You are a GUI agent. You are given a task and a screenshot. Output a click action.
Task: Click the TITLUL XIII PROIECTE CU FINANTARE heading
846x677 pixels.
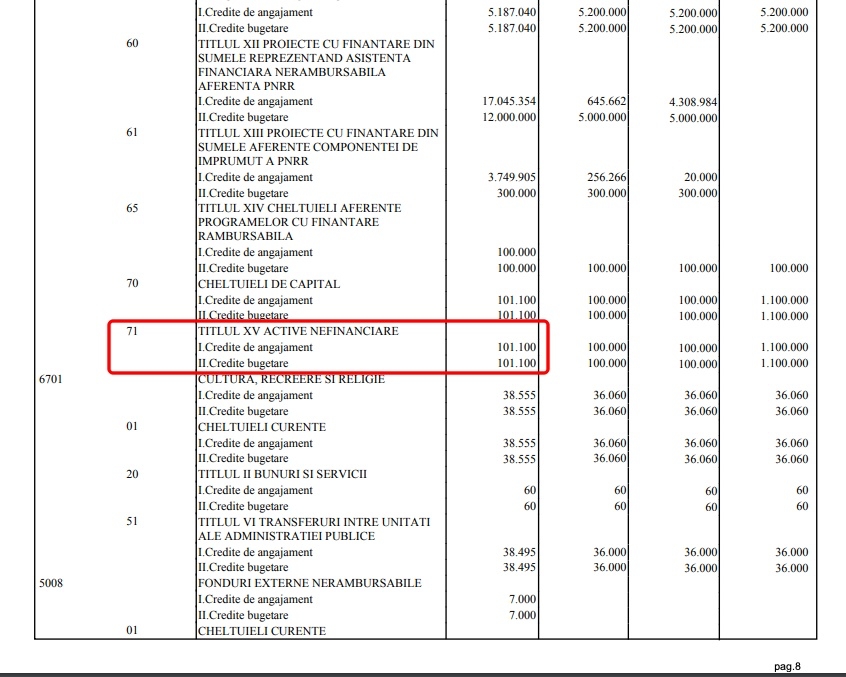(318, 133)
